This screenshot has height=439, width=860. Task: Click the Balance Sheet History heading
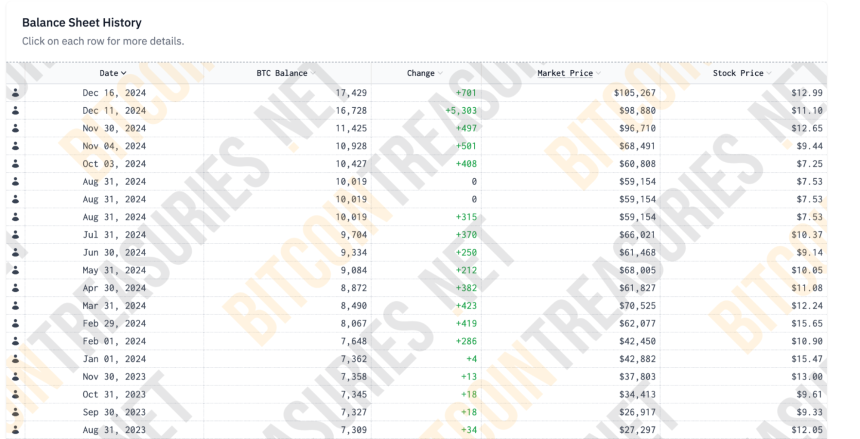(x=82, y=22)
